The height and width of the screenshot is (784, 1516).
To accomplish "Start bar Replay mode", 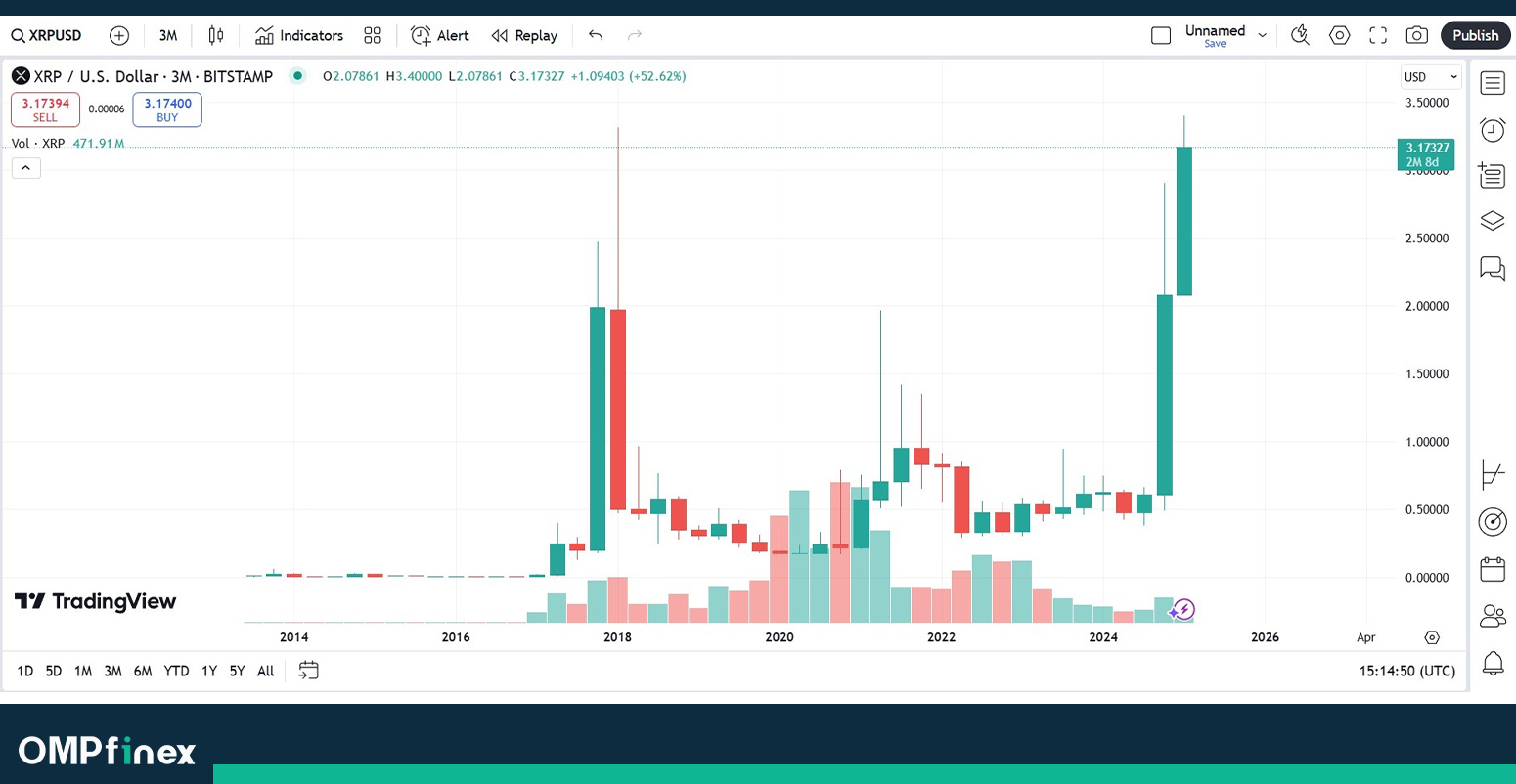I will [x=525, y=36].
